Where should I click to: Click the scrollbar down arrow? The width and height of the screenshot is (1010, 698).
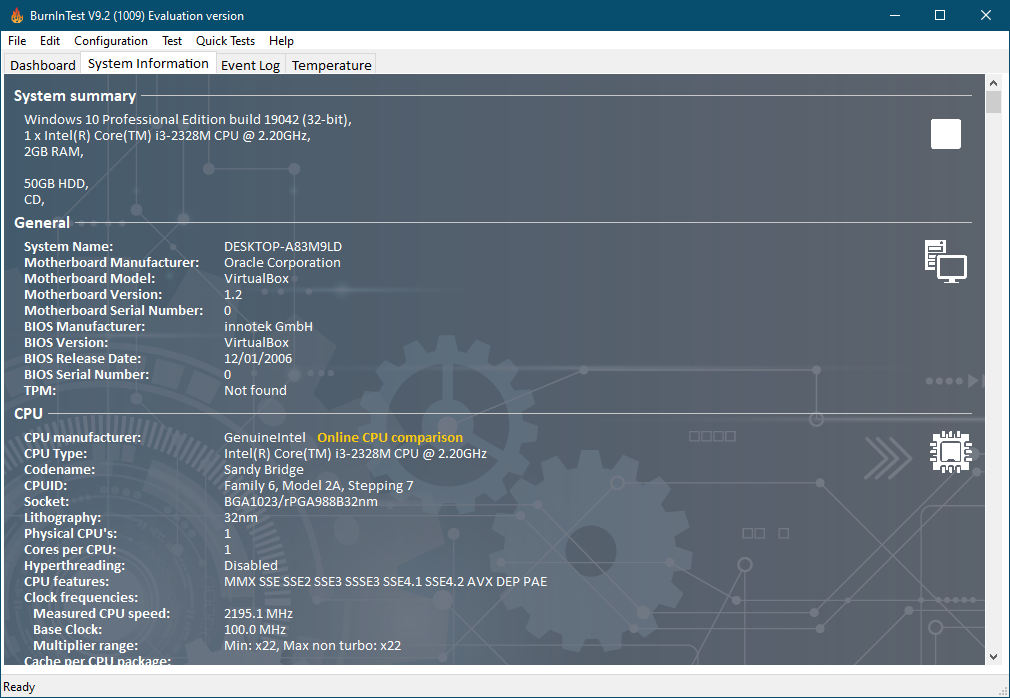(993, 656)
